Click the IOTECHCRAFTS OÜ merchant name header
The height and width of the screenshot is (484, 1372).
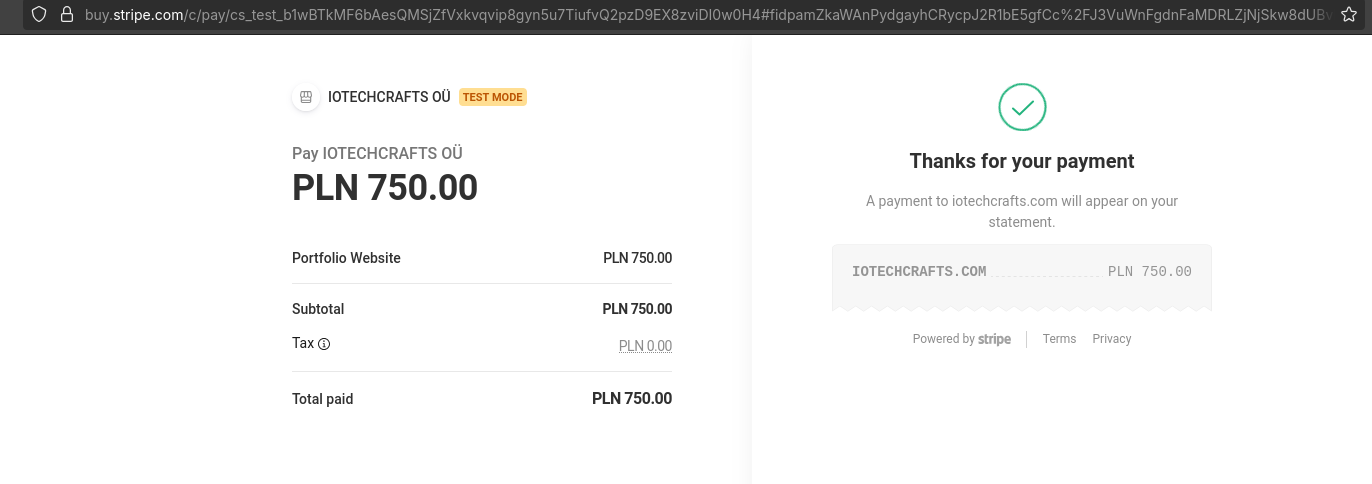(389, 97)
